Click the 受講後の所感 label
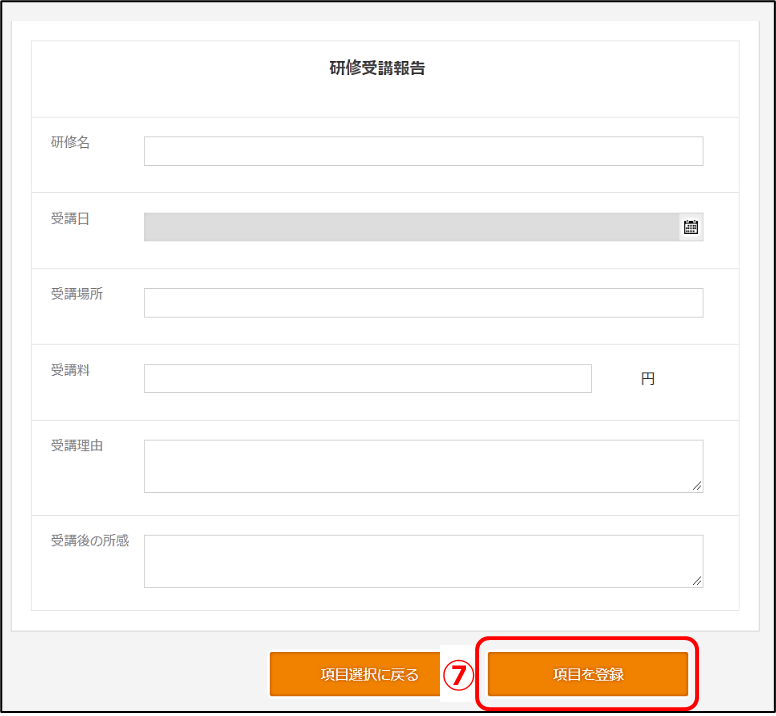 (x=90, y=540)
